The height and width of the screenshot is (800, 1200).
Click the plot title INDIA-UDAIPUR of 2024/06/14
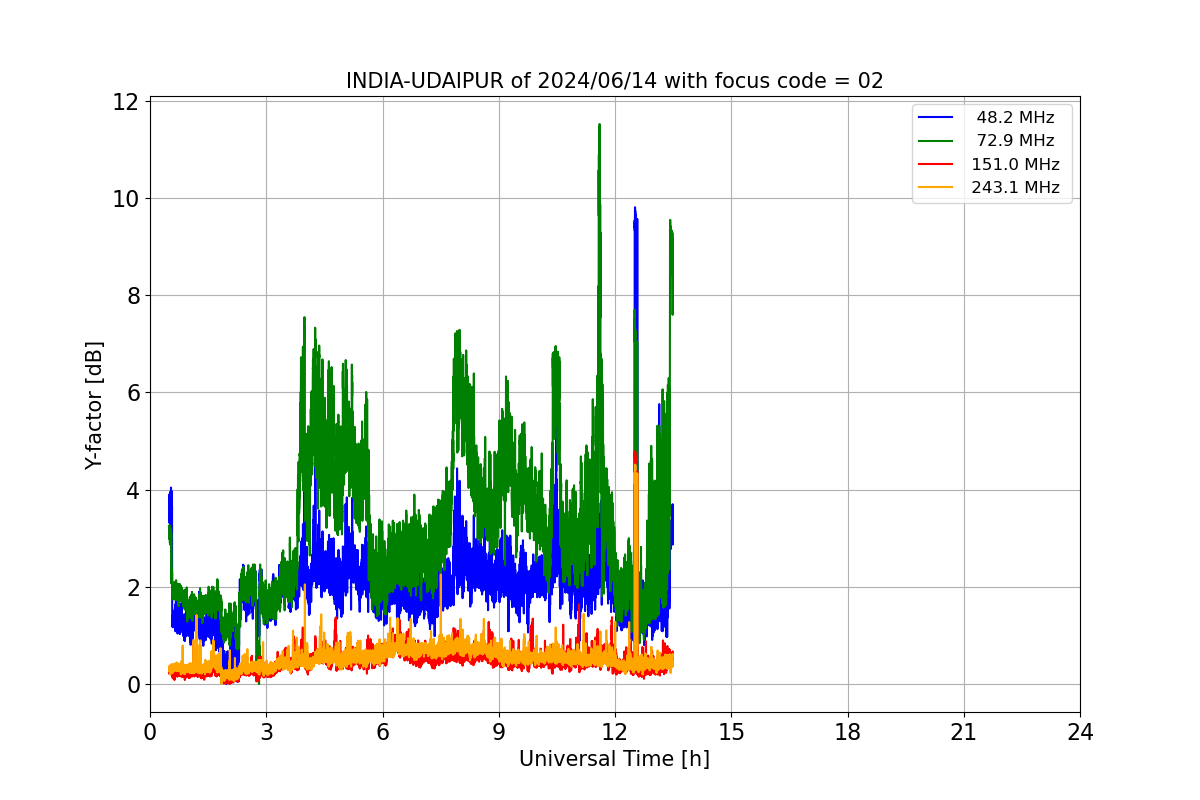pyautogui.click(x=614, y=81)
